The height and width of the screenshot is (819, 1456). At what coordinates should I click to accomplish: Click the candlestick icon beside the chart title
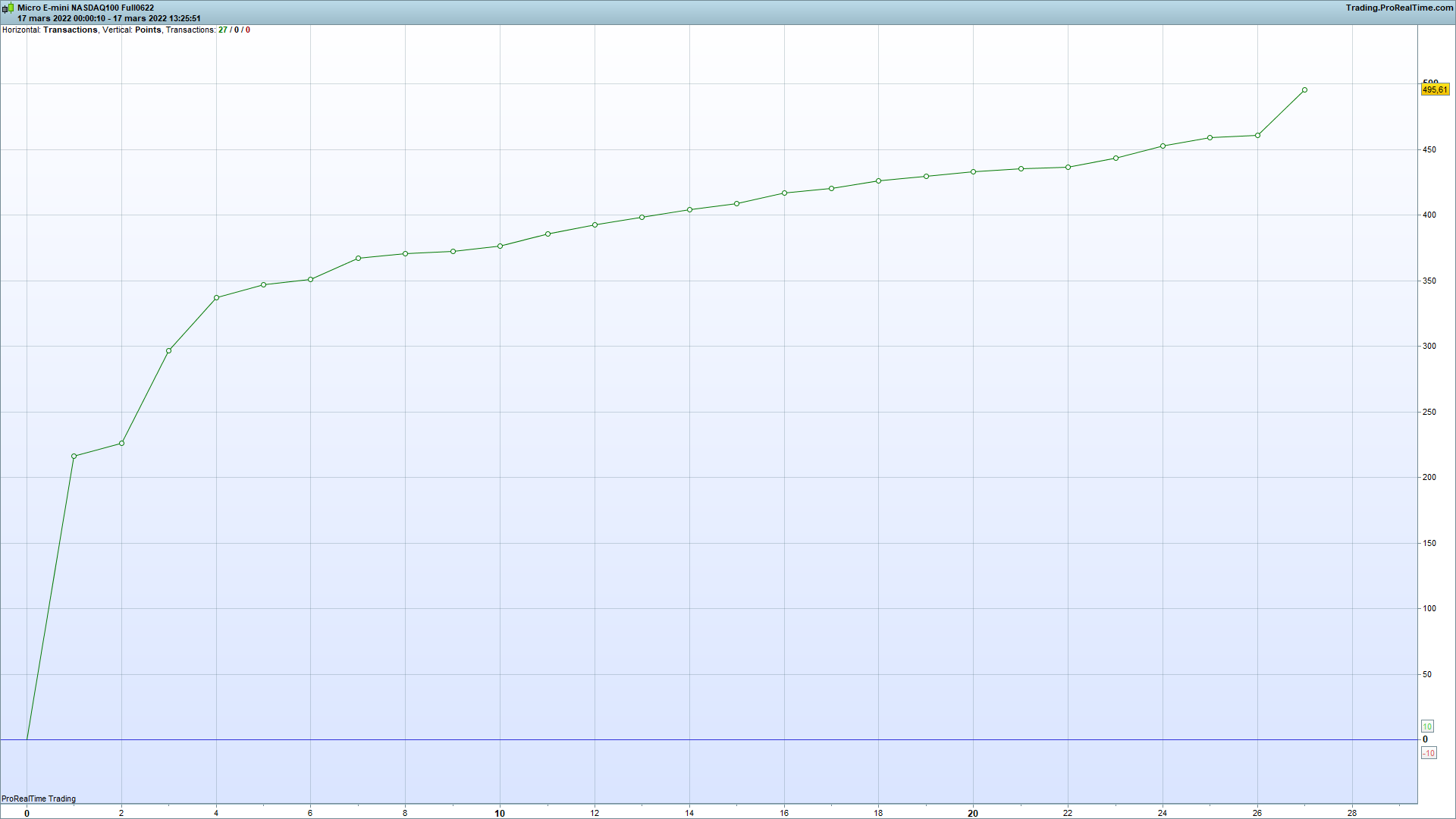pyautogui.click(x=8, y=8)
